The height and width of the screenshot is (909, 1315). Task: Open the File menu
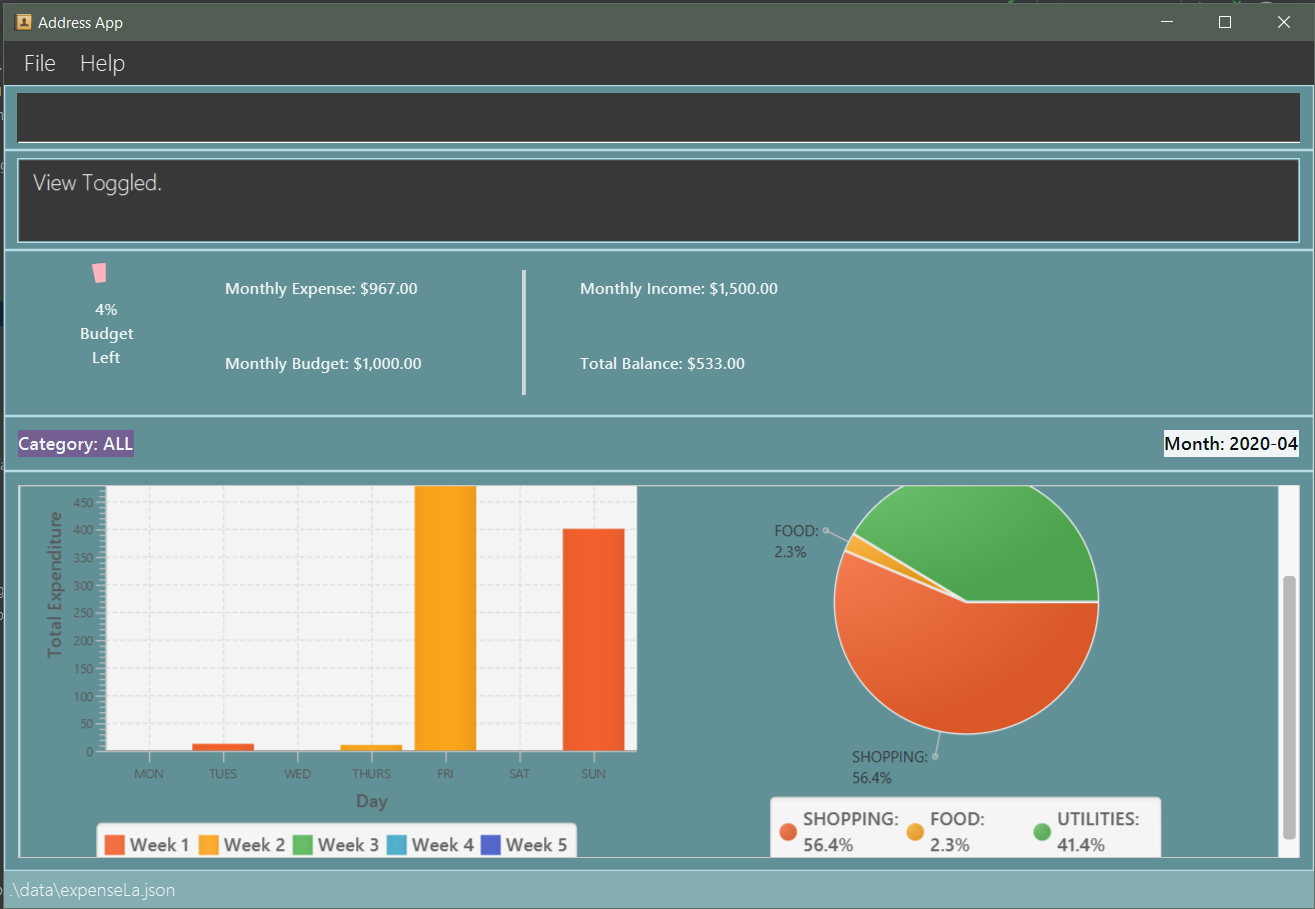pyautogui.click(x=40, y=63)
